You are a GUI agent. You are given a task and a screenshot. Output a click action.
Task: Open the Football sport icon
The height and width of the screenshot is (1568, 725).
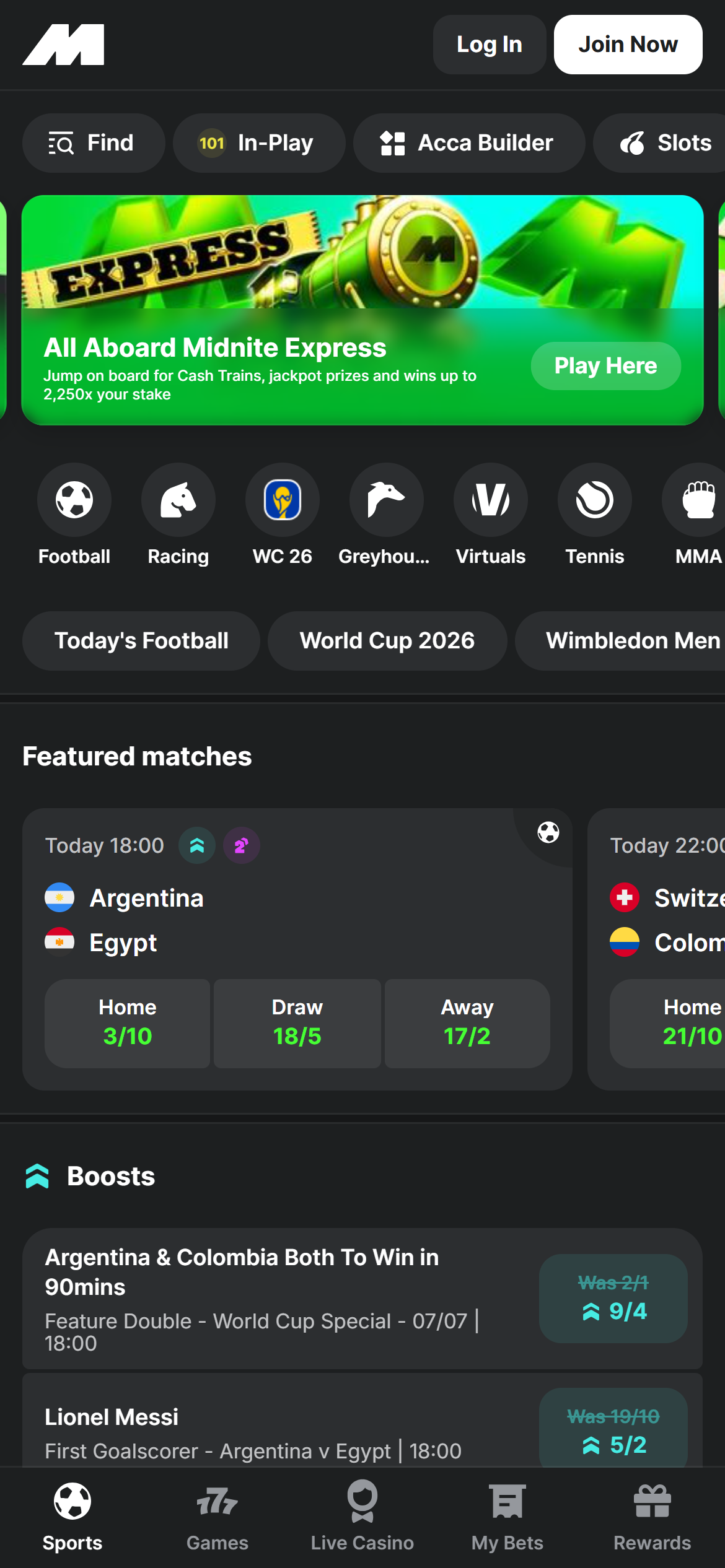pyautogui.click(x=74, y=499)
